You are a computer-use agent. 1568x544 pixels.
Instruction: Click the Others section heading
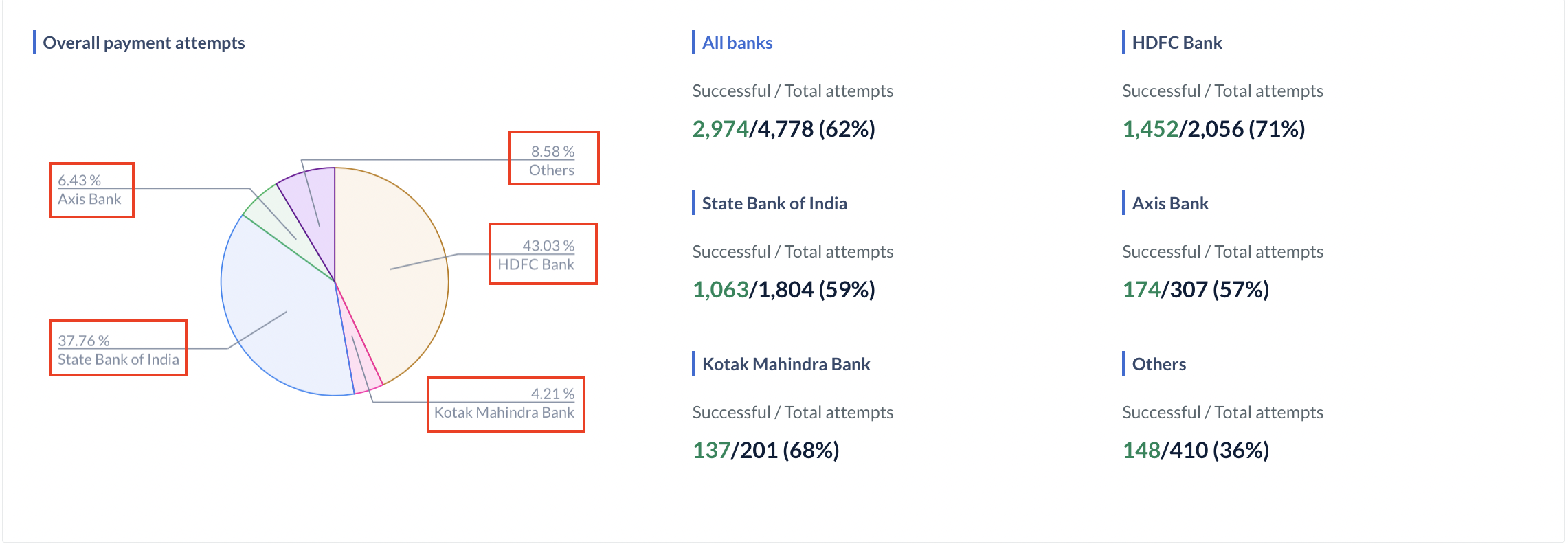click(x=1159, y=364)
